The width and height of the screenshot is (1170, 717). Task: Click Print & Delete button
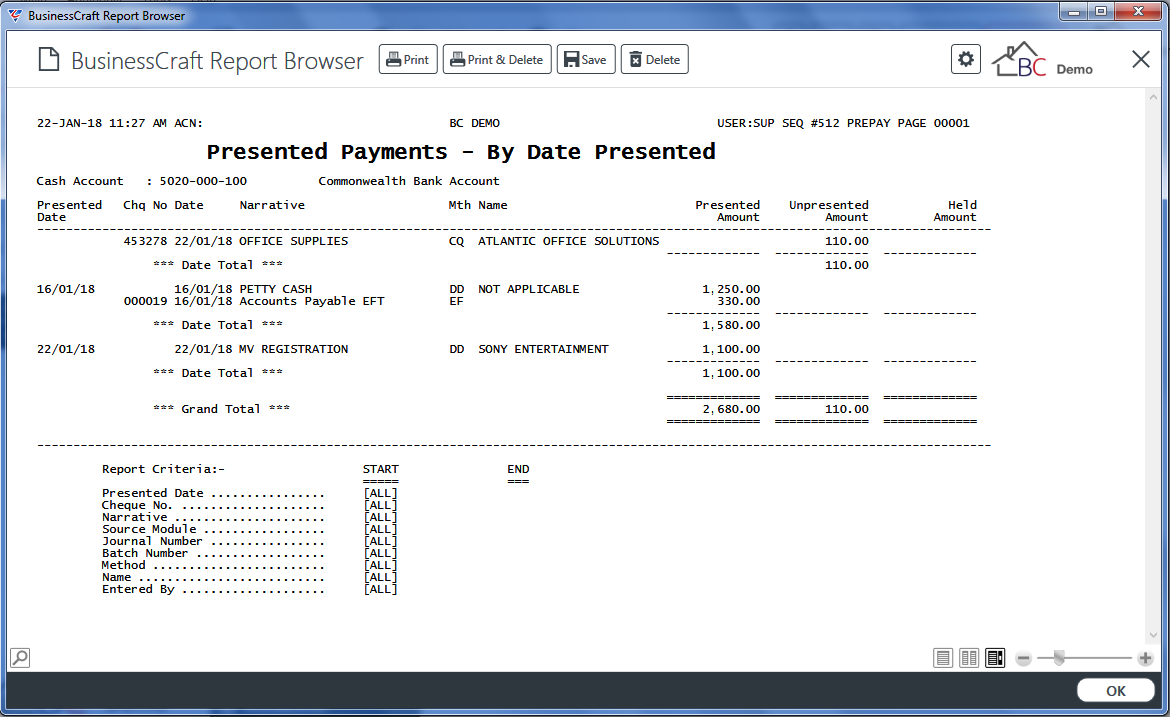point(497,60)
